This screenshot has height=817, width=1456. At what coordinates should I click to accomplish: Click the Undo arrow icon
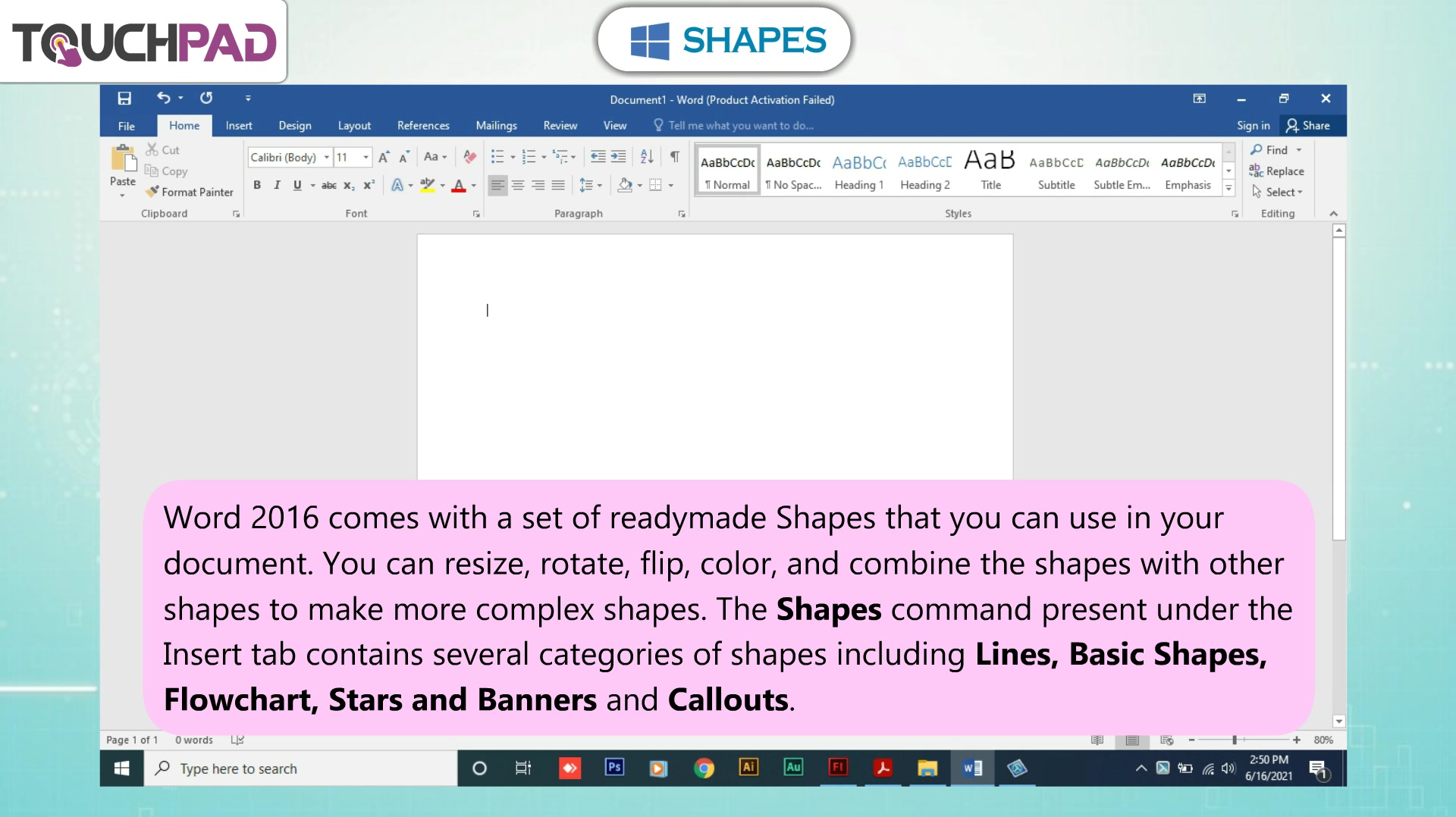pos(163,98)
